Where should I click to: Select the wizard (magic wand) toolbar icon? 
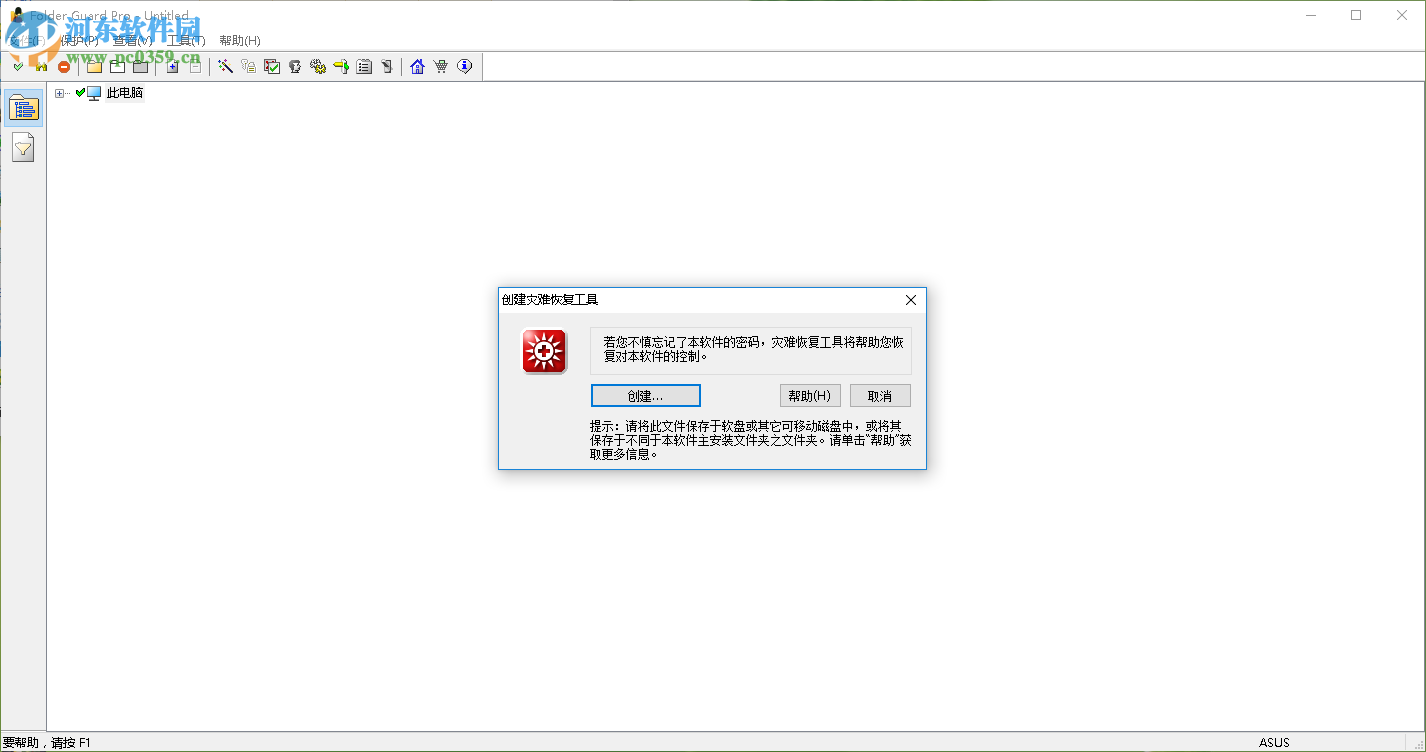click(226, 66)
